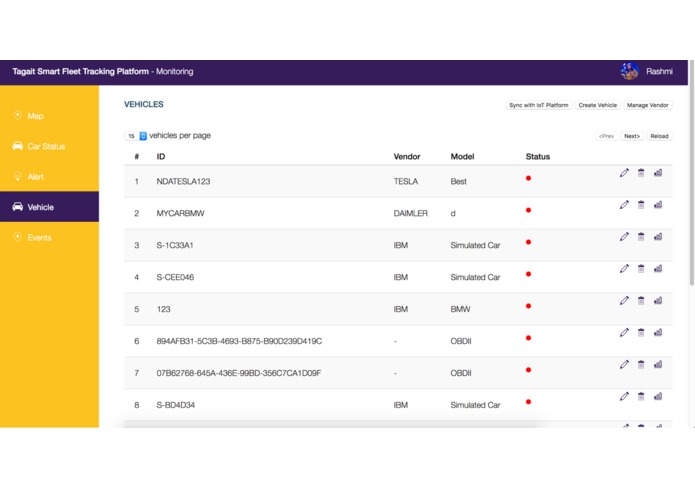Click the BMW model cell

point(460,309)
